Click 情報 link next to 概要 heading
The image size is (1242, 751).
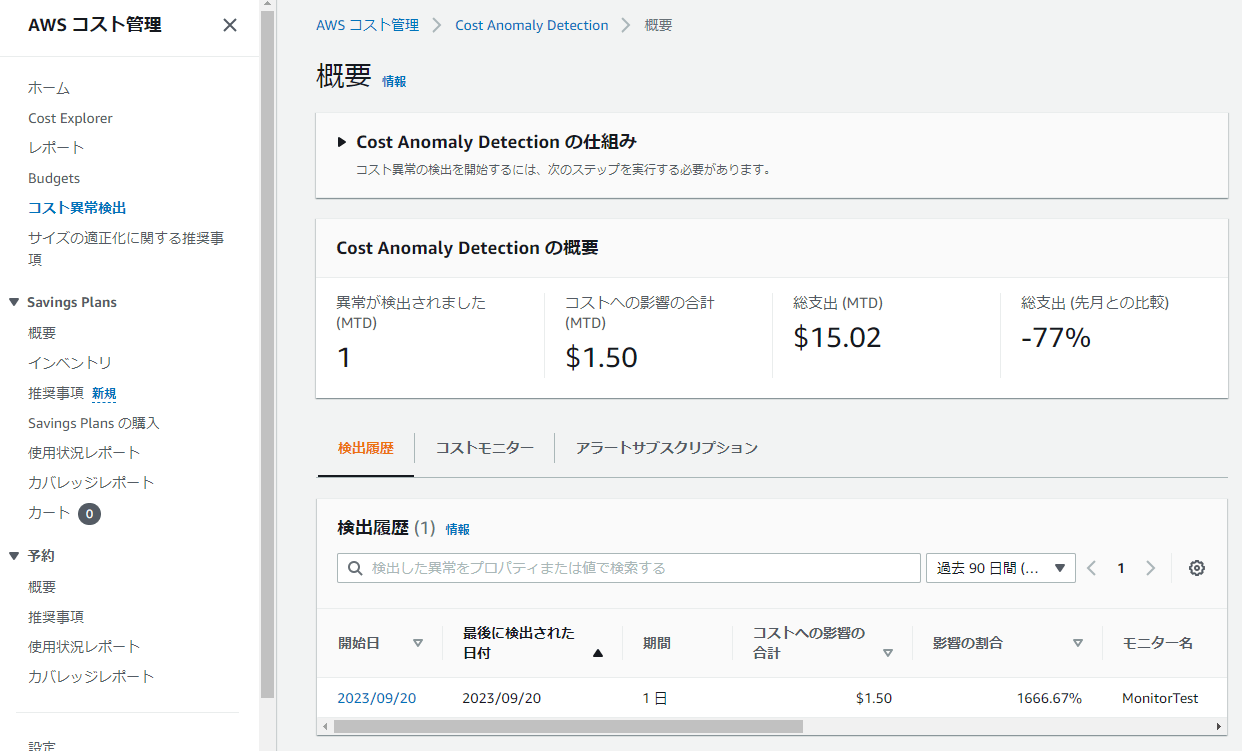394,81
